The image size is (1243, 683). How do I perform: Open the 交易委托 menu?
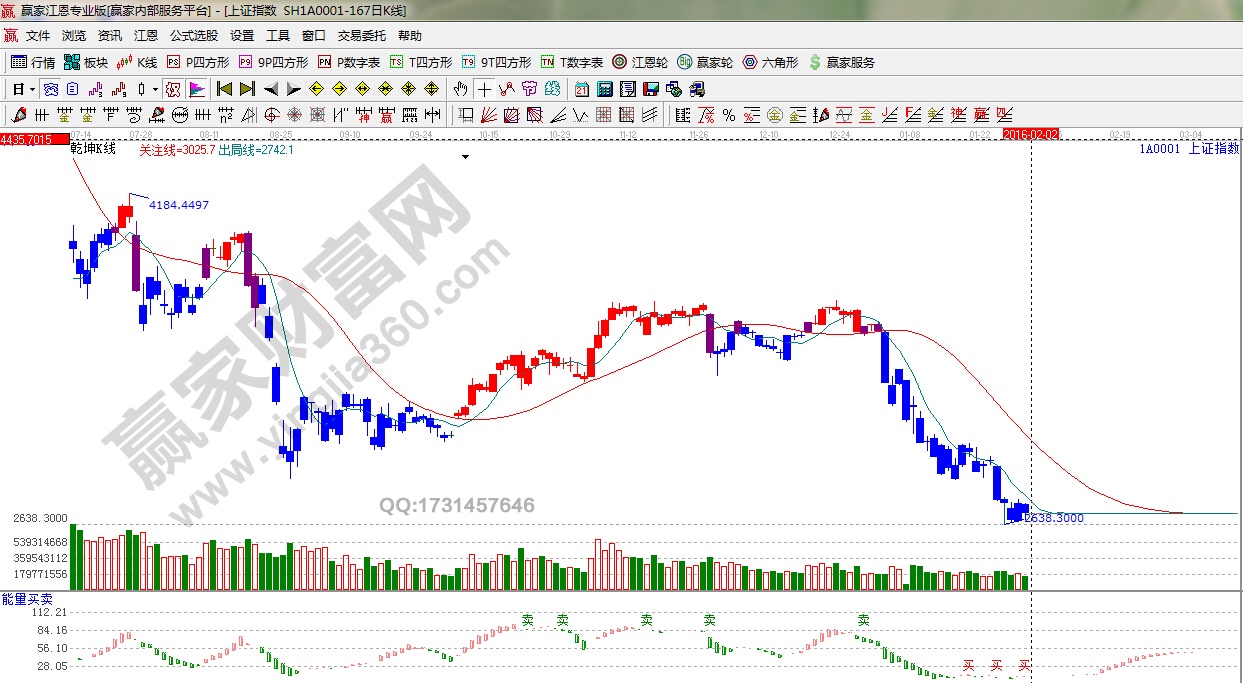361,35
